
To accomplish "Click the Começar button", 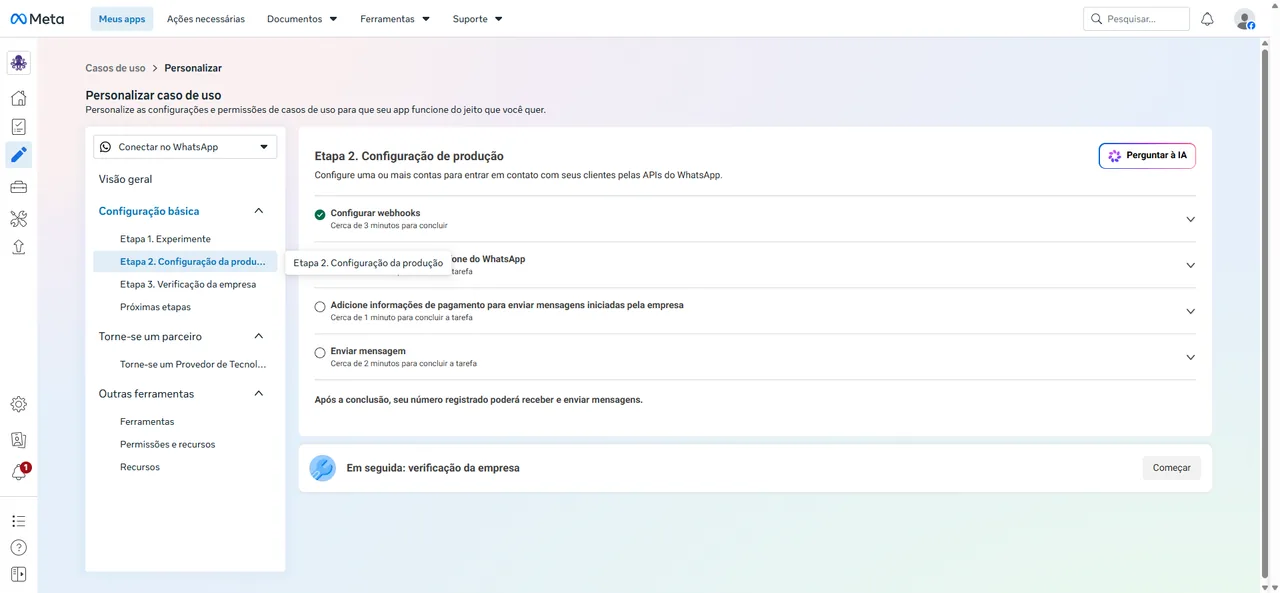I will coord(1172,468).
